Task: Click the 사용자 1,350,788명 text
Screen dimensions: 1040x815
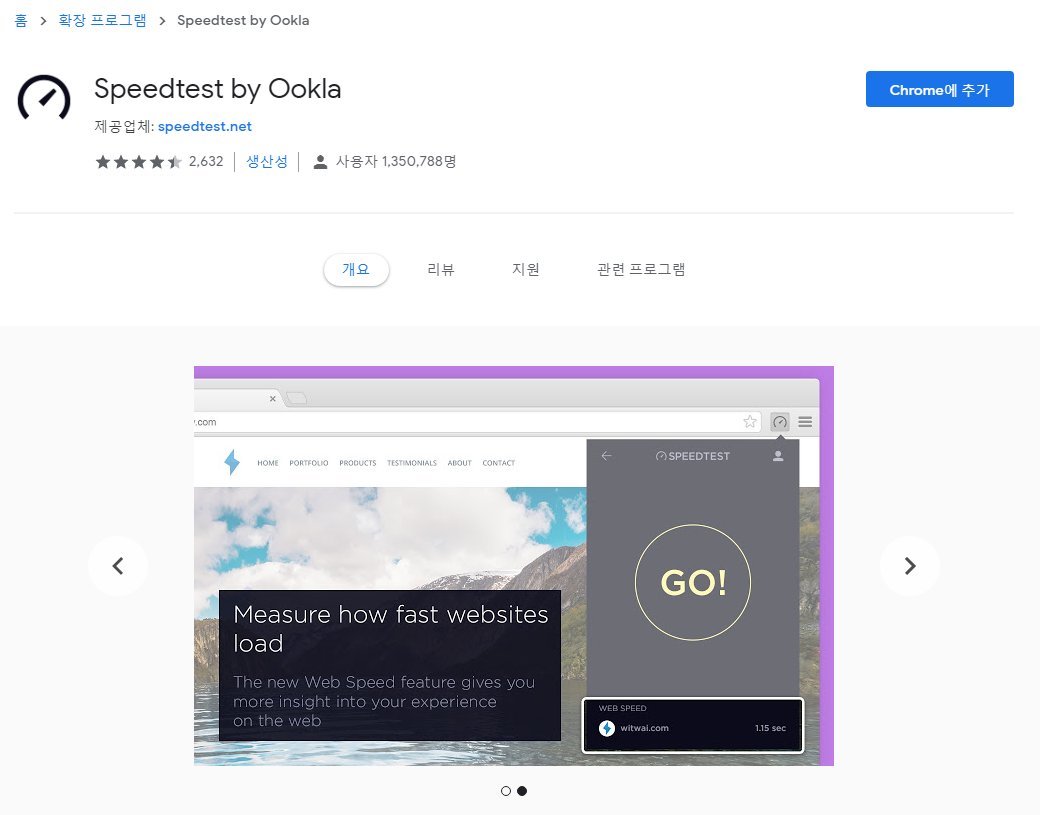Action: click(396, 162)
